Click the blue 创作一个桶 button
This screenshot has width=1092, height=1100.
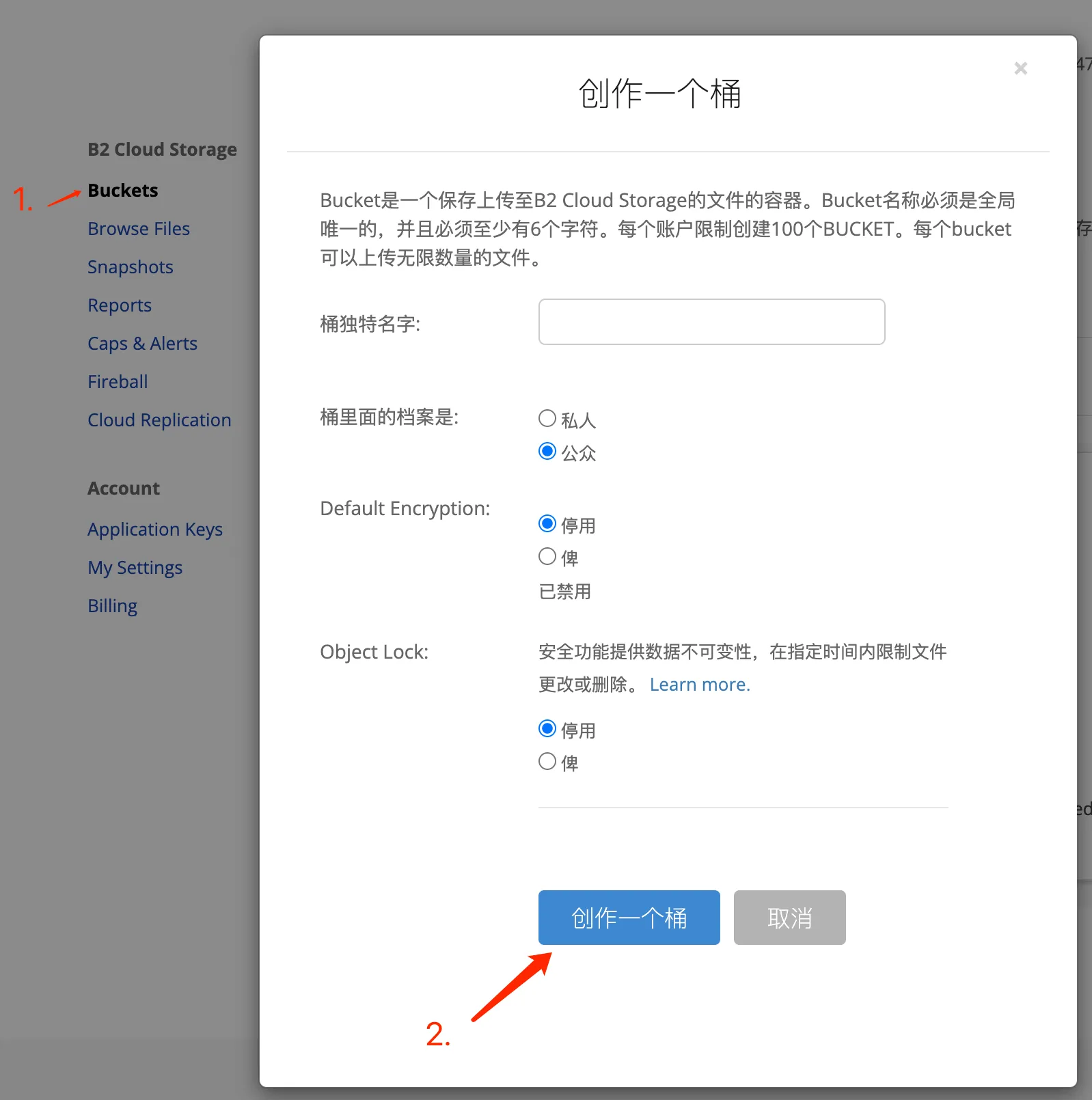tap(629, 918)
